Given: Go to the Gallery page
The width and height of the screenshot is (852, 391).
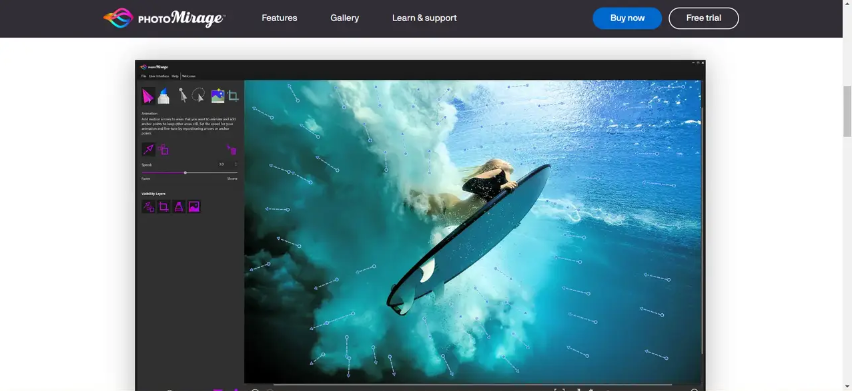Looking at the screenshot, I should pyautogui.click(x=344, y=18).
